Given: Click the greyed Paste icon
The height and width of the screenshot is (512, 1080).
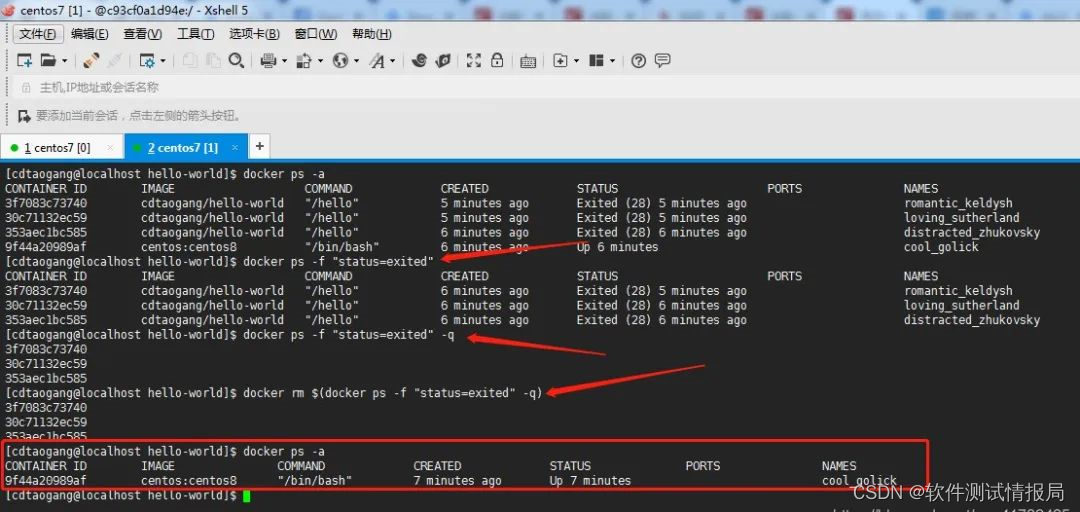Looking at the screenshot, I should point(213,61).
